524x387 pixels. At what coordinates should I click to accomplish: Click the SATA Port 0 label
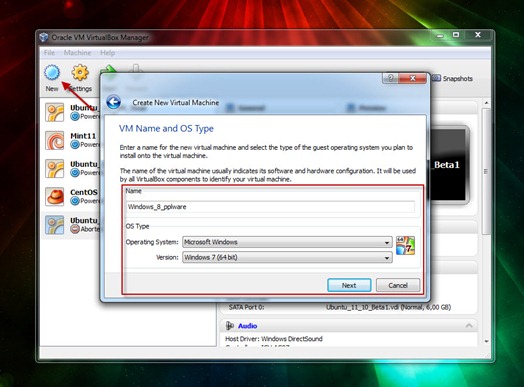click(247, 307)
